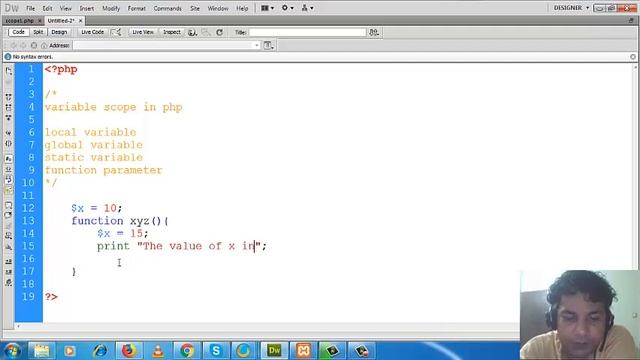Switch to the scope1.php document tab
This screenshot has width=640, height=360.
pyautogui.click(x=20, y=20)
